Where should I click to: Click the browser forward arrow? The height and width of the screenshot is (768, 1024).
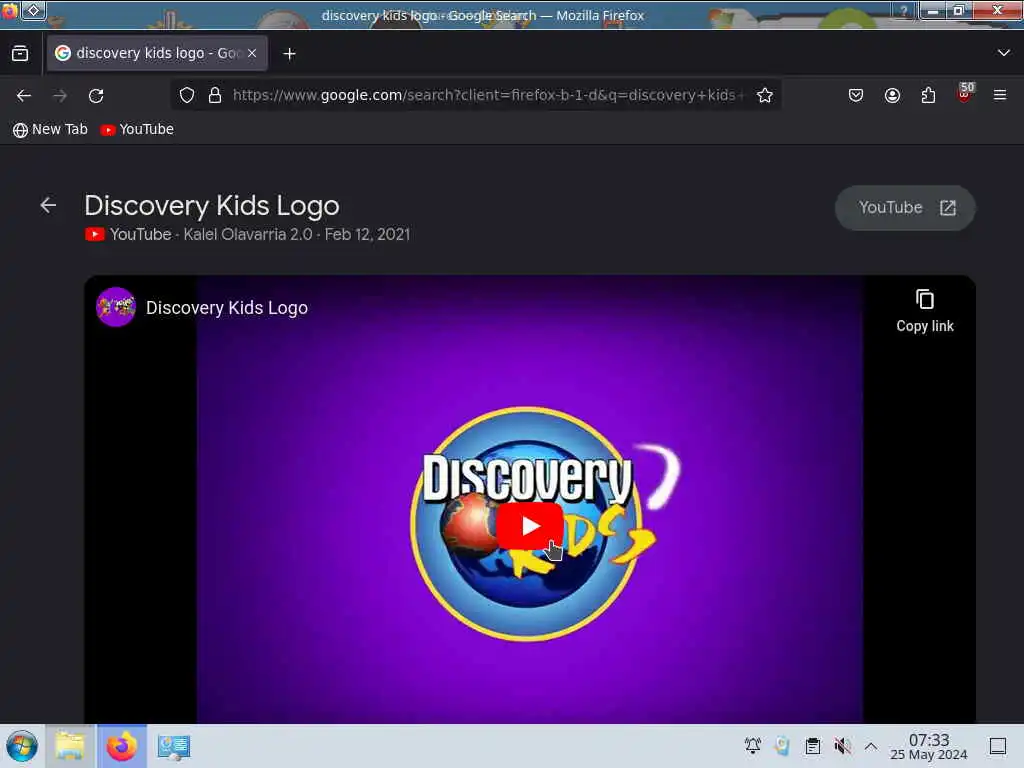pyautogui.click(x=60, y=96)
